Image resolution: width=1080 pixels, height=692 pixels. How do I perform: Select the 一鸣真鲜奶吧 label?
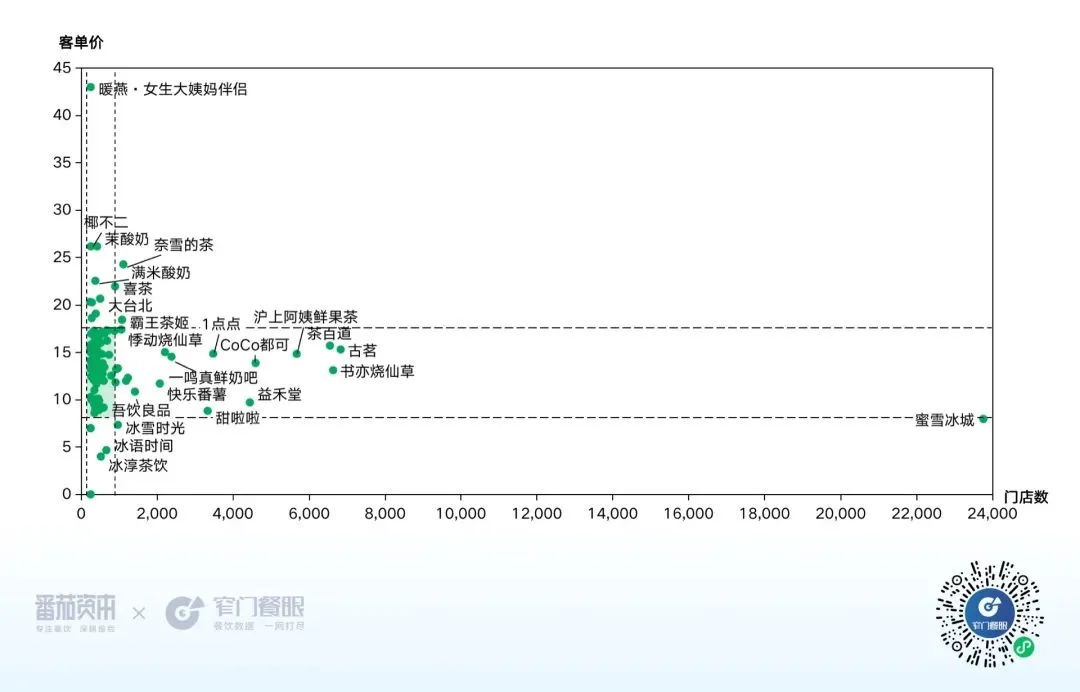click(x=214, y=377)
